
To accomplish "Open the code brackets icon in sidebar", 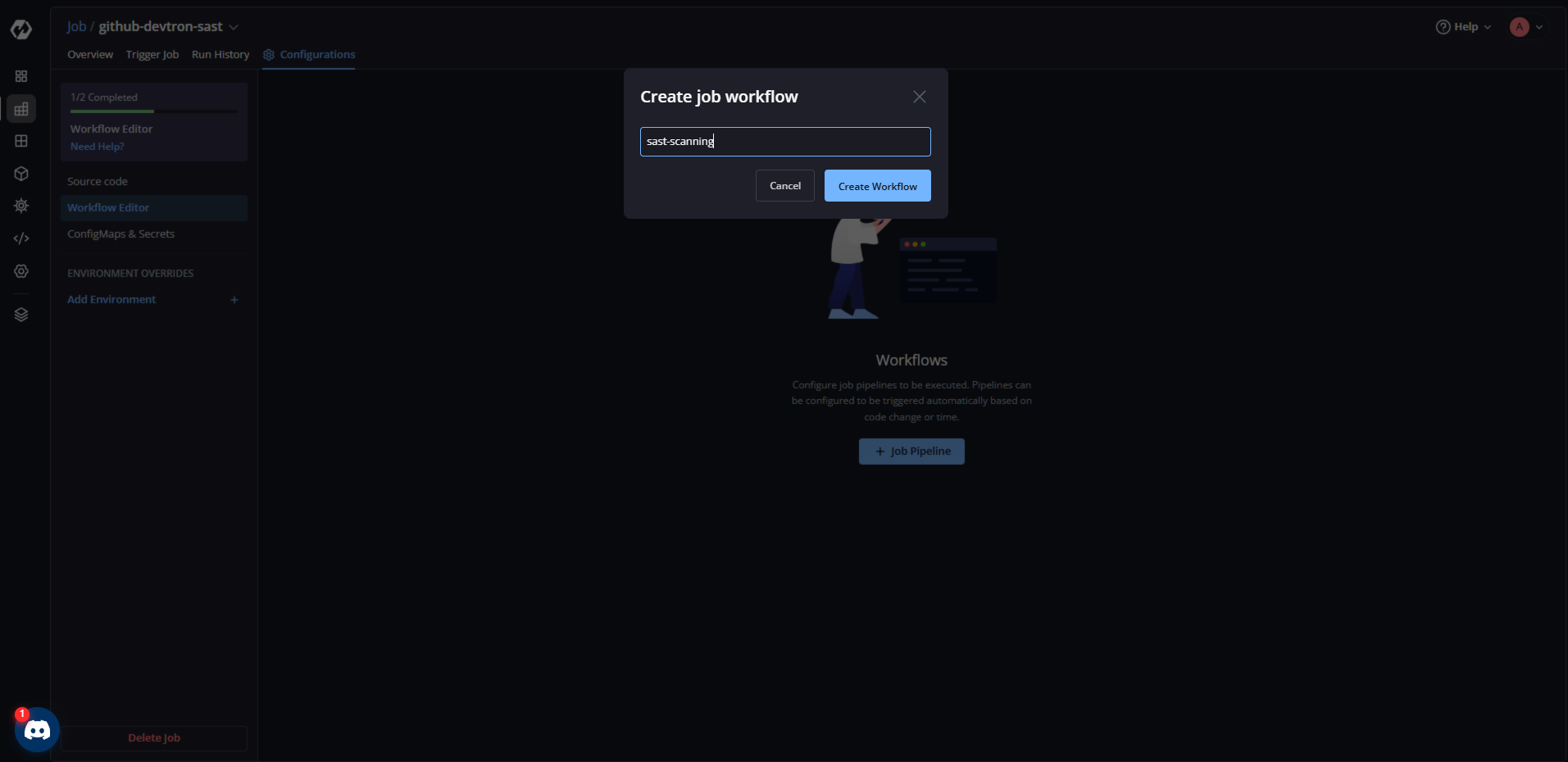I will (21, 238).
